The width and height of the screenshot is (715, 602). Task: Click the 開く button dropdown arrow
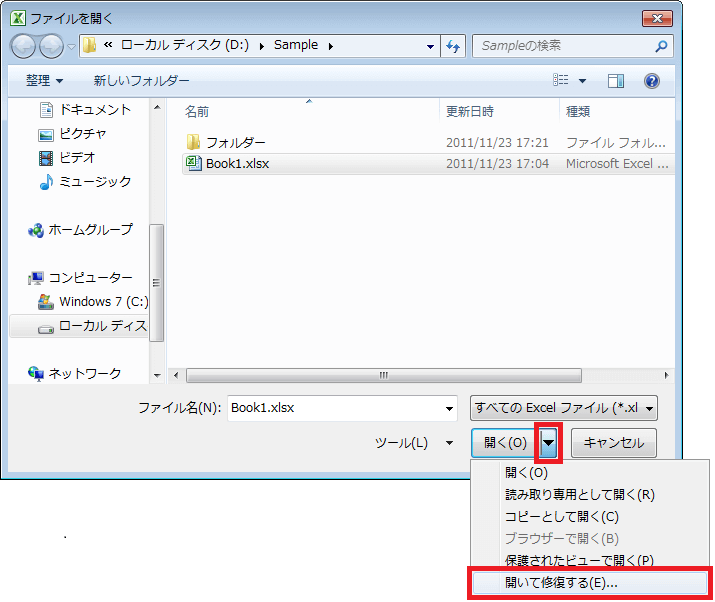(x=548, y=443)
